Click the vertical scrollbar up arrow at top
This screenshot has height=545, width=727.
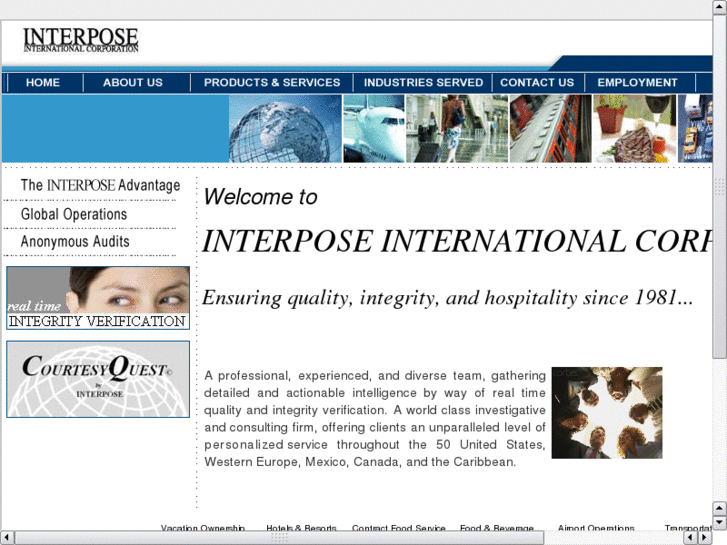[720, 7]
